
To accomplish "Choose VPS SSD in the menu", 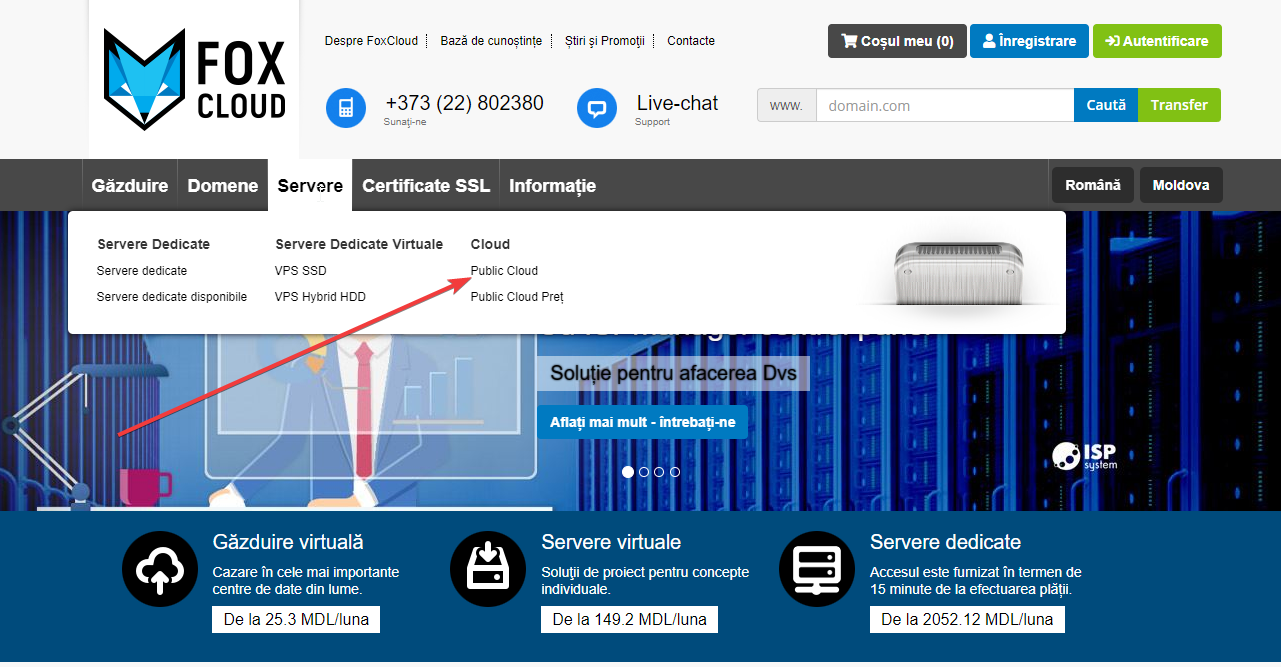I will [x=300, y=271].
